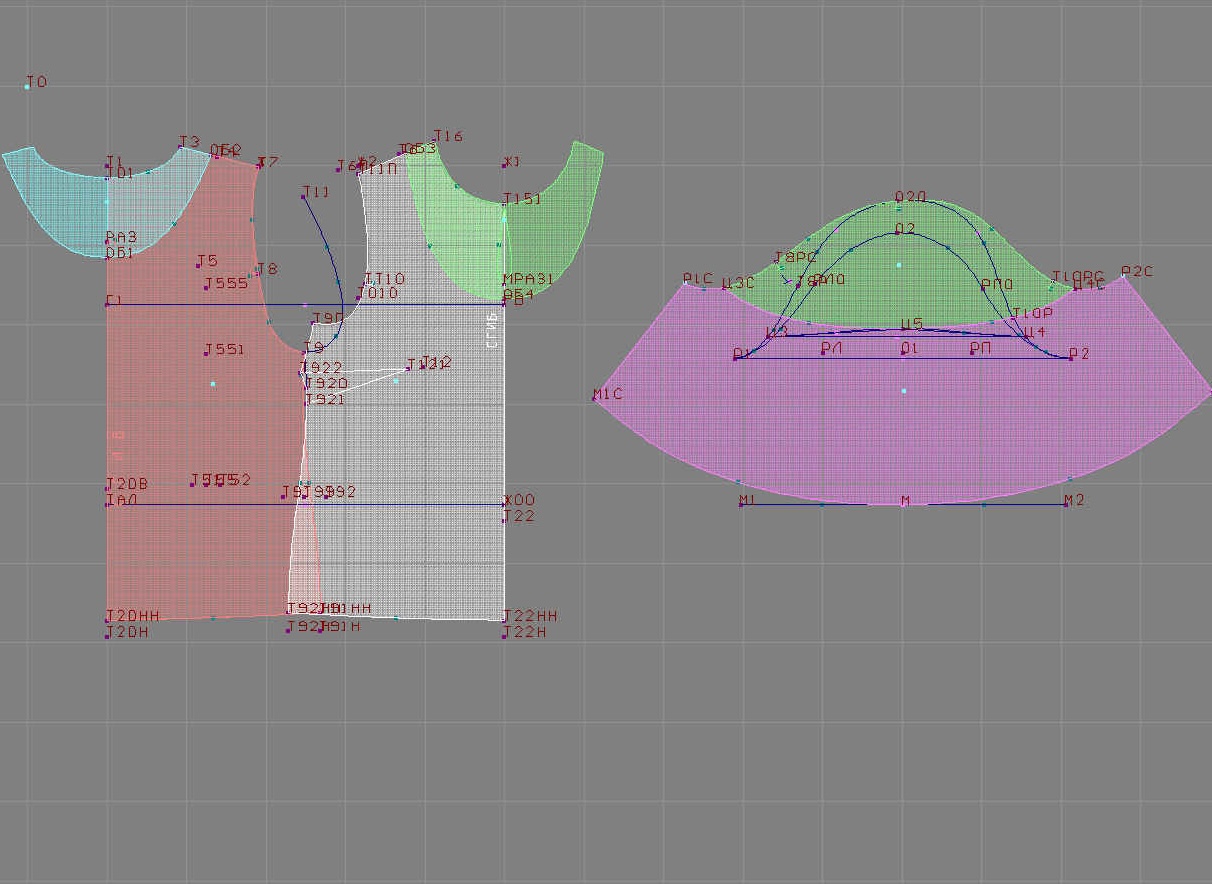Click point P1 at the sleeve cap base
The width and height of the screenshot is (1212, 884).
736,358
